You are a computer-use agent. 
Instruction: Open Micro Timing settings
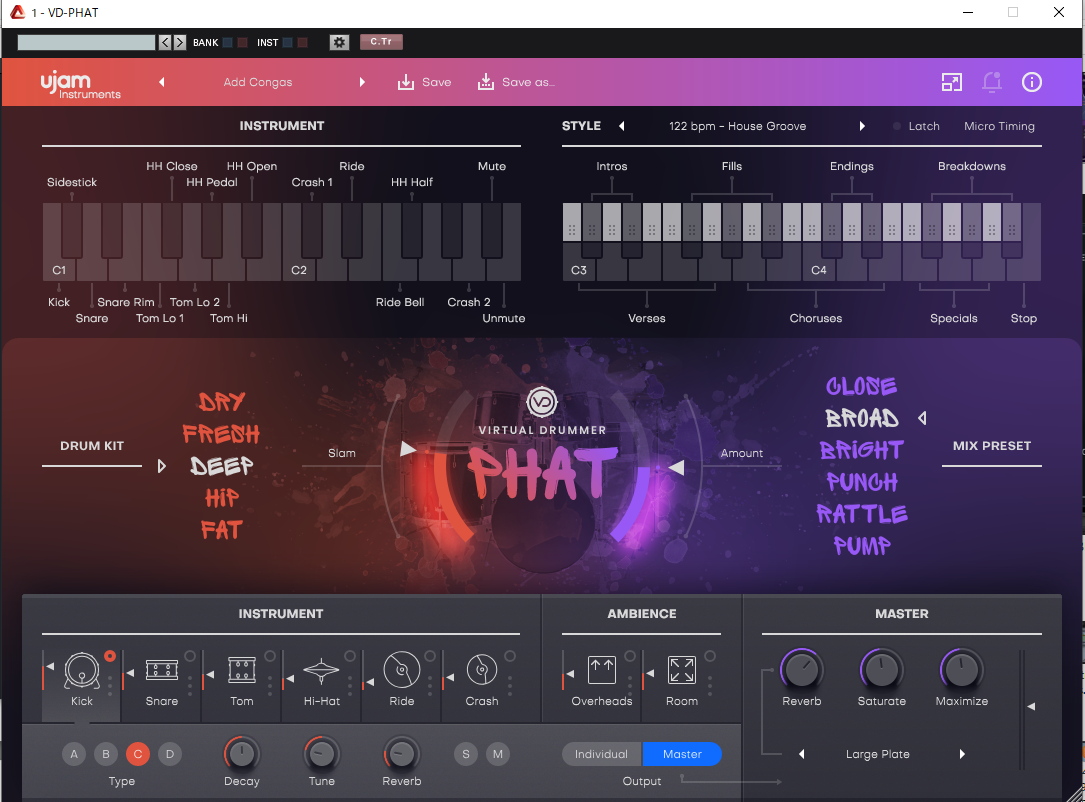click(999, 126)
